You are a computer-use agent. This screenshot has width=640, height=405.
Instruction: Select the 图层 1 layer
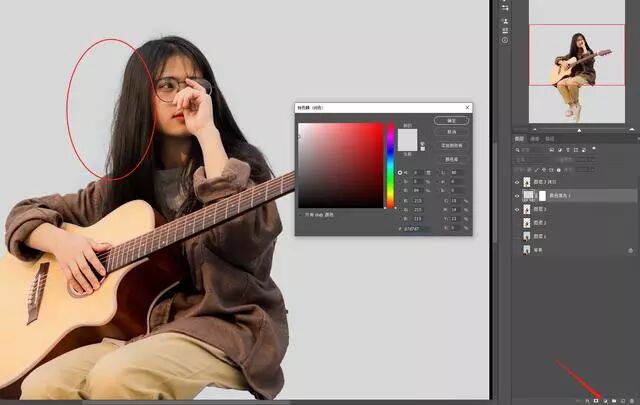(x=576, y=236)
